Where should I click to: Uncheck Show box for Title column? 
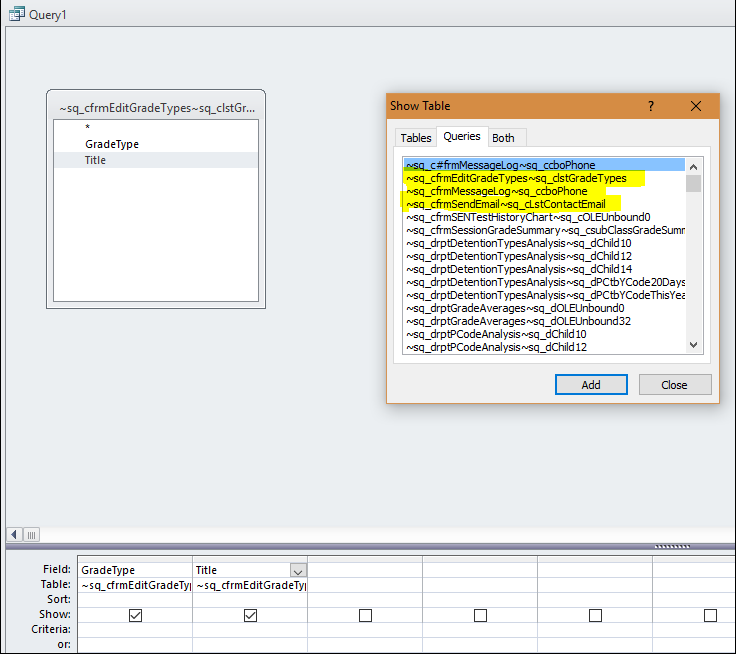pos(250,615)
